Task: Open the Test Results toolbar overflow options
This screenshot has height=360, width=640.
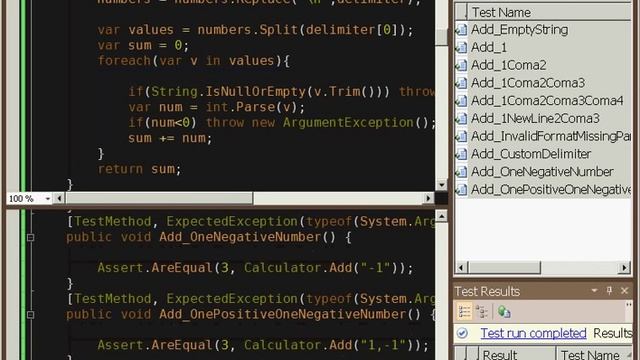Action: 629,305
